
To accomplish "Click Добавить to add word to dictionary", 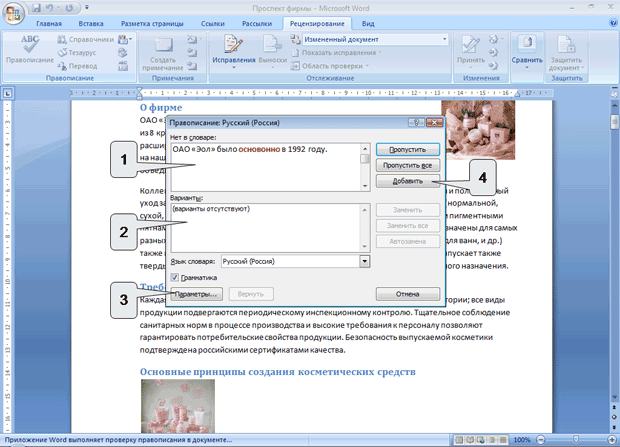I will (x=408, y=181).
